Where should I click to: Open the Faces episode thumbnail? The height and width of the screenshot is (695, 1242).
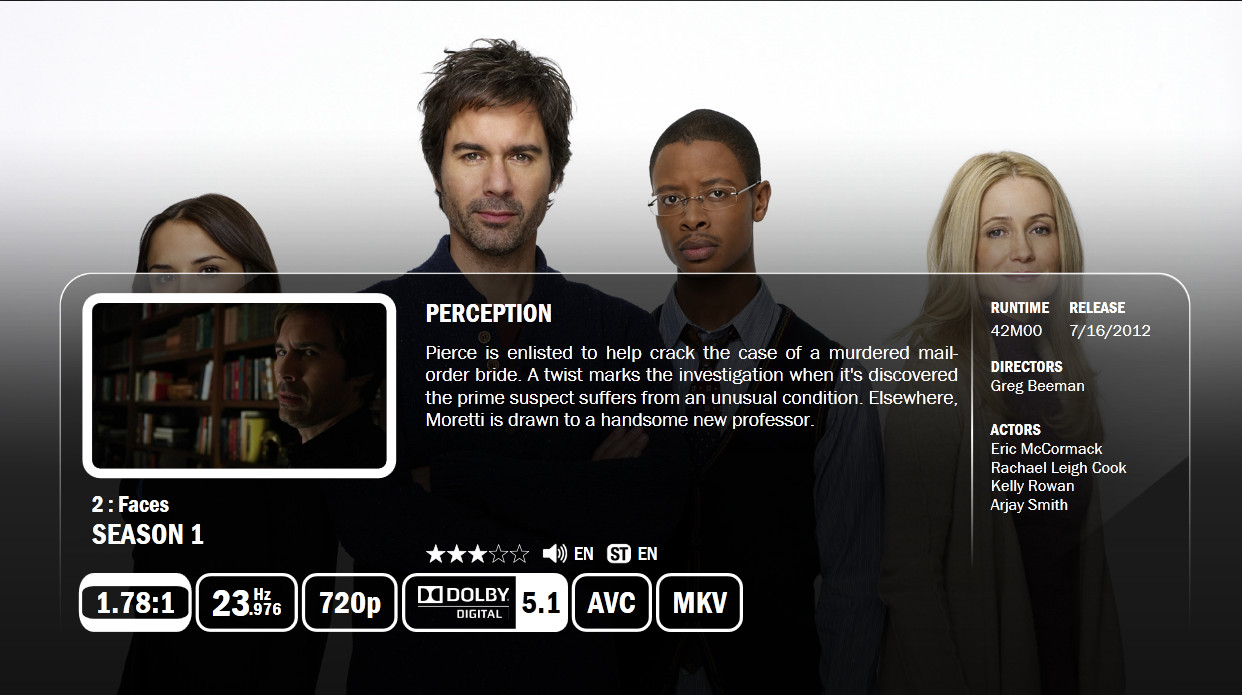coord(239,385)
